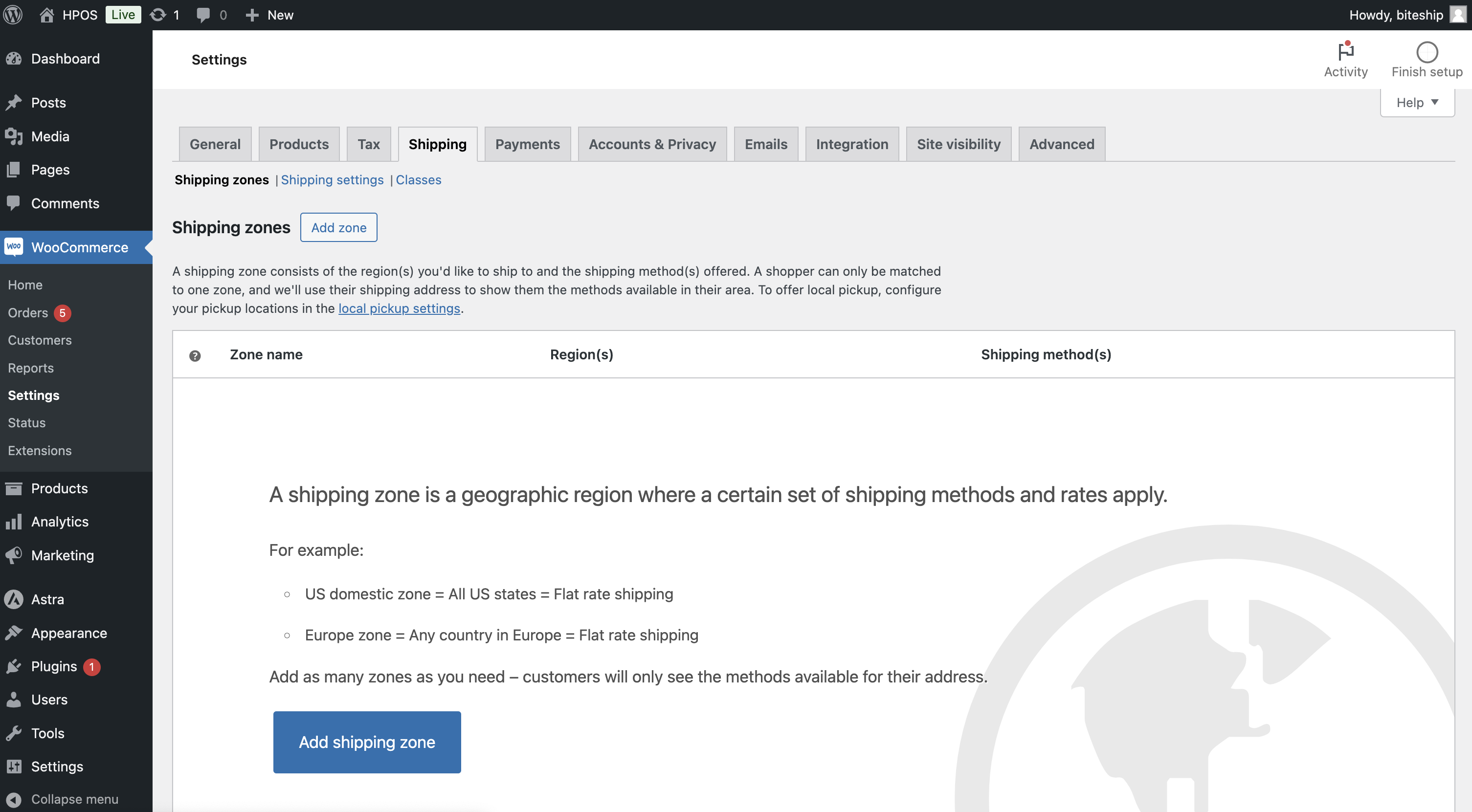Click the WordPress logo icon
The height and width of the screenshot is (812, 1472).
(13, 15)
